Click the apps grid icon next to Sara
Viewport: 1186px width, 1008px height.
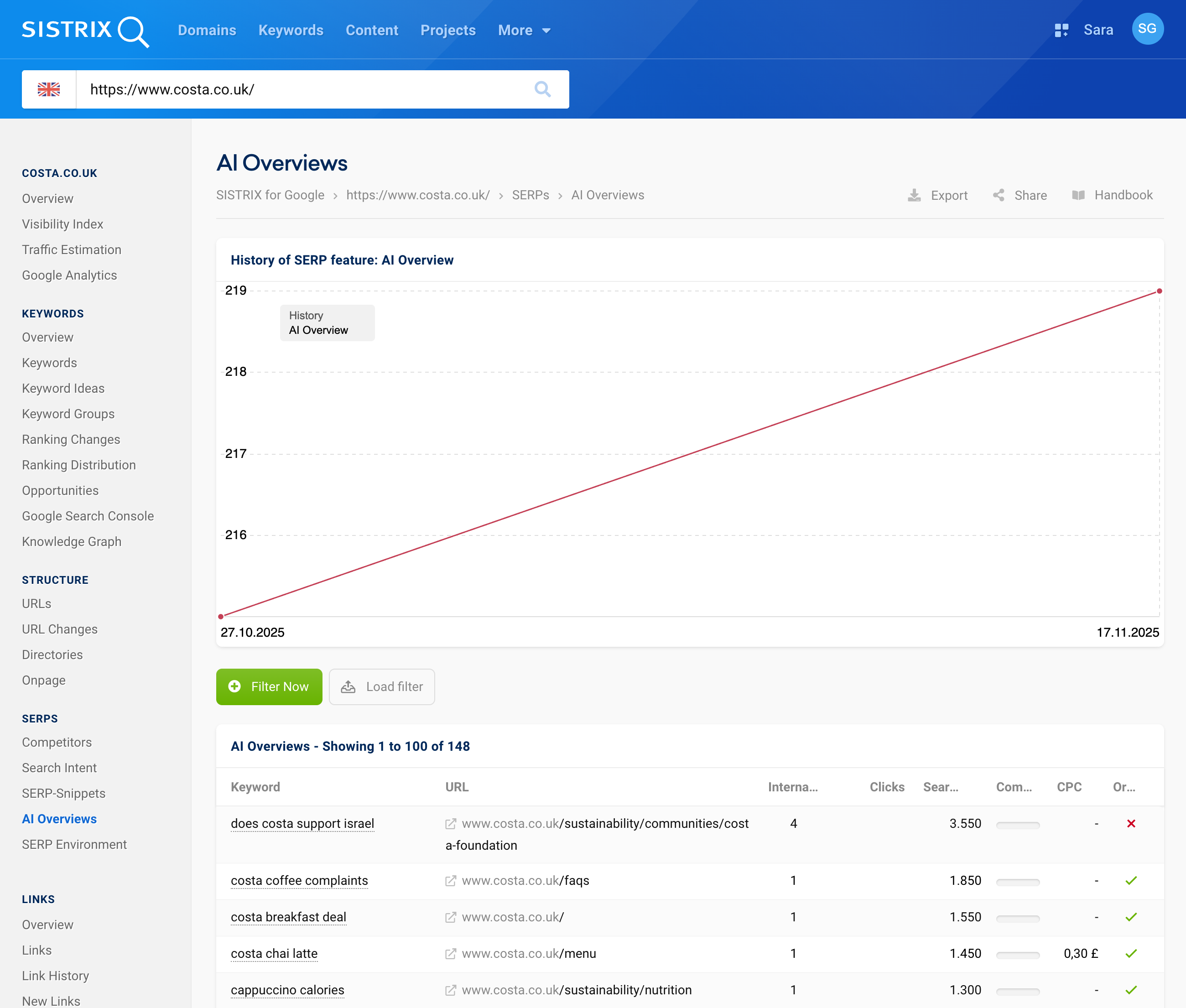coord(1061,29)
